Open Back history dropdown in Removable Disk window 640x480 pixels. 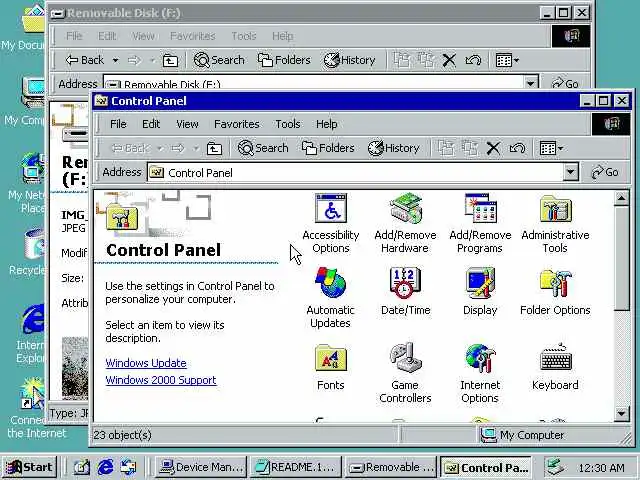116,60
